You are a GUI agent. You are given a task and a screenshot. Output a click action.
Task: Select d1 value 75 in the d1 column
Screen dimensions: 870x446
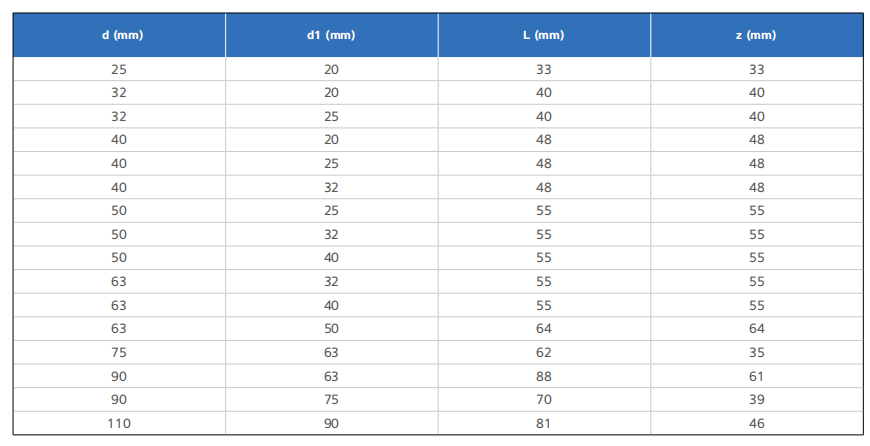point(332,399)
